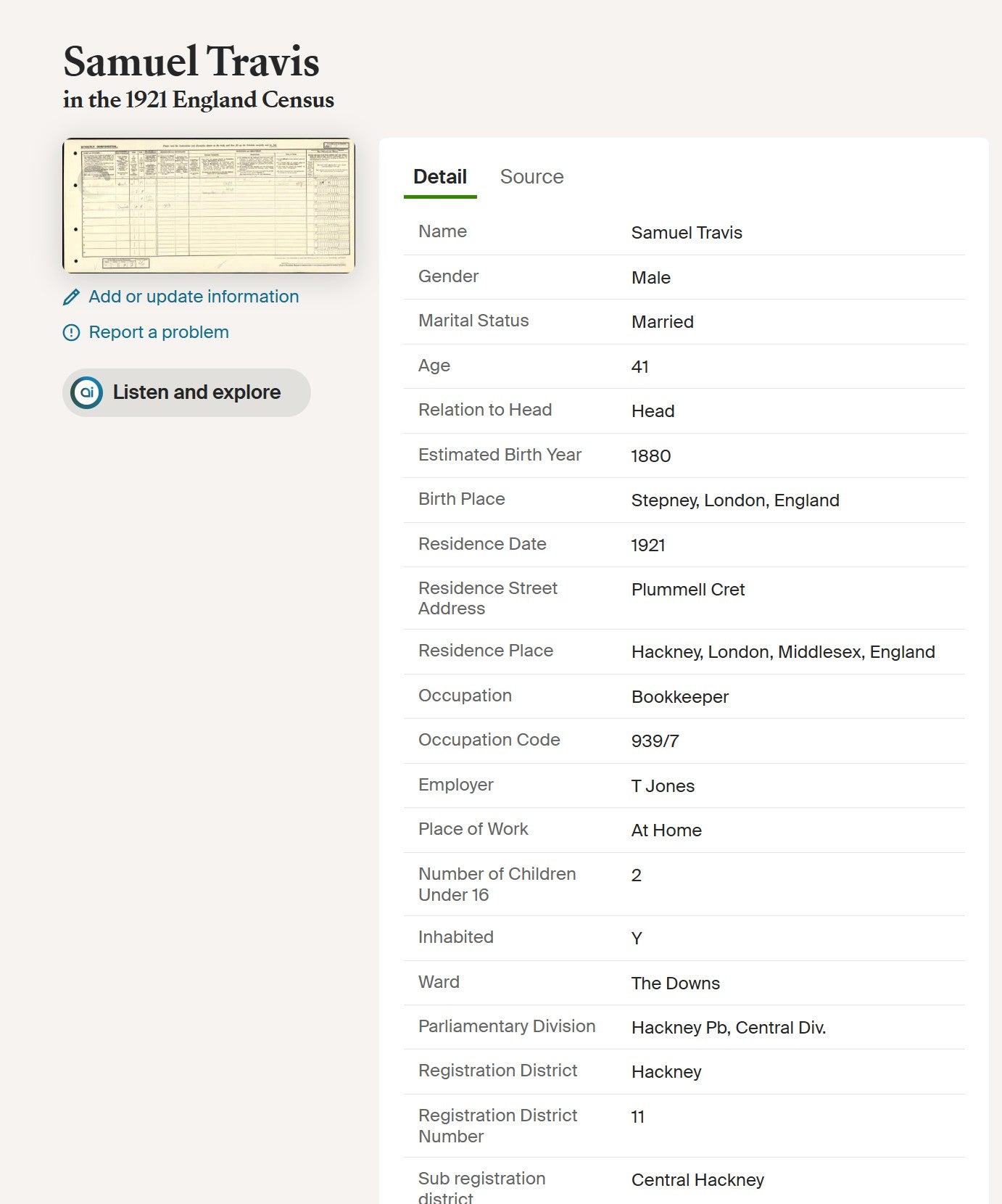Screen dimensions: 1002x1204
Task: Click the Bookkeeper occupation value
Action: (x=679, y=697)
